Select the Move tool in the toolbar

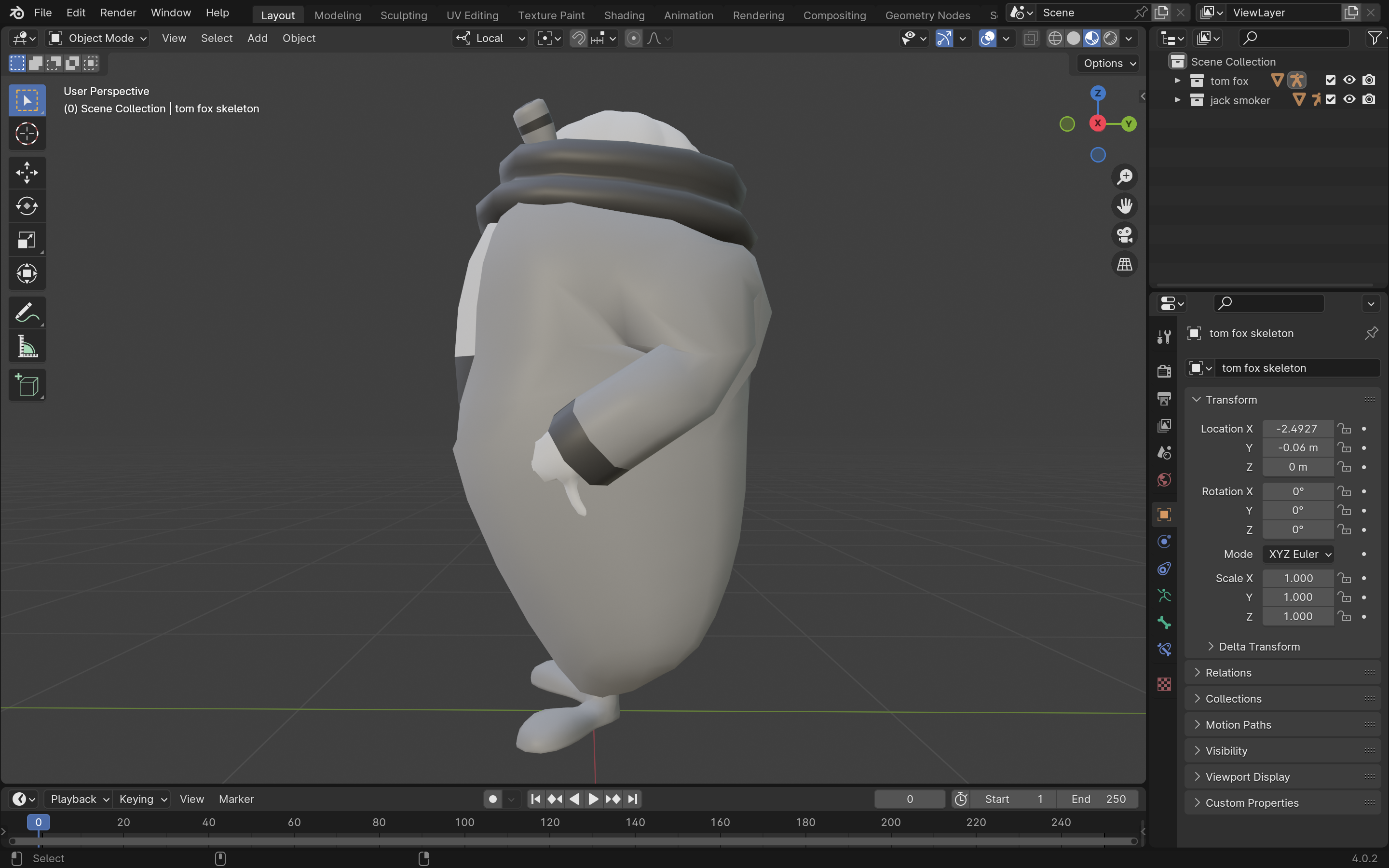pyautogui.click(x=27, y=172)
